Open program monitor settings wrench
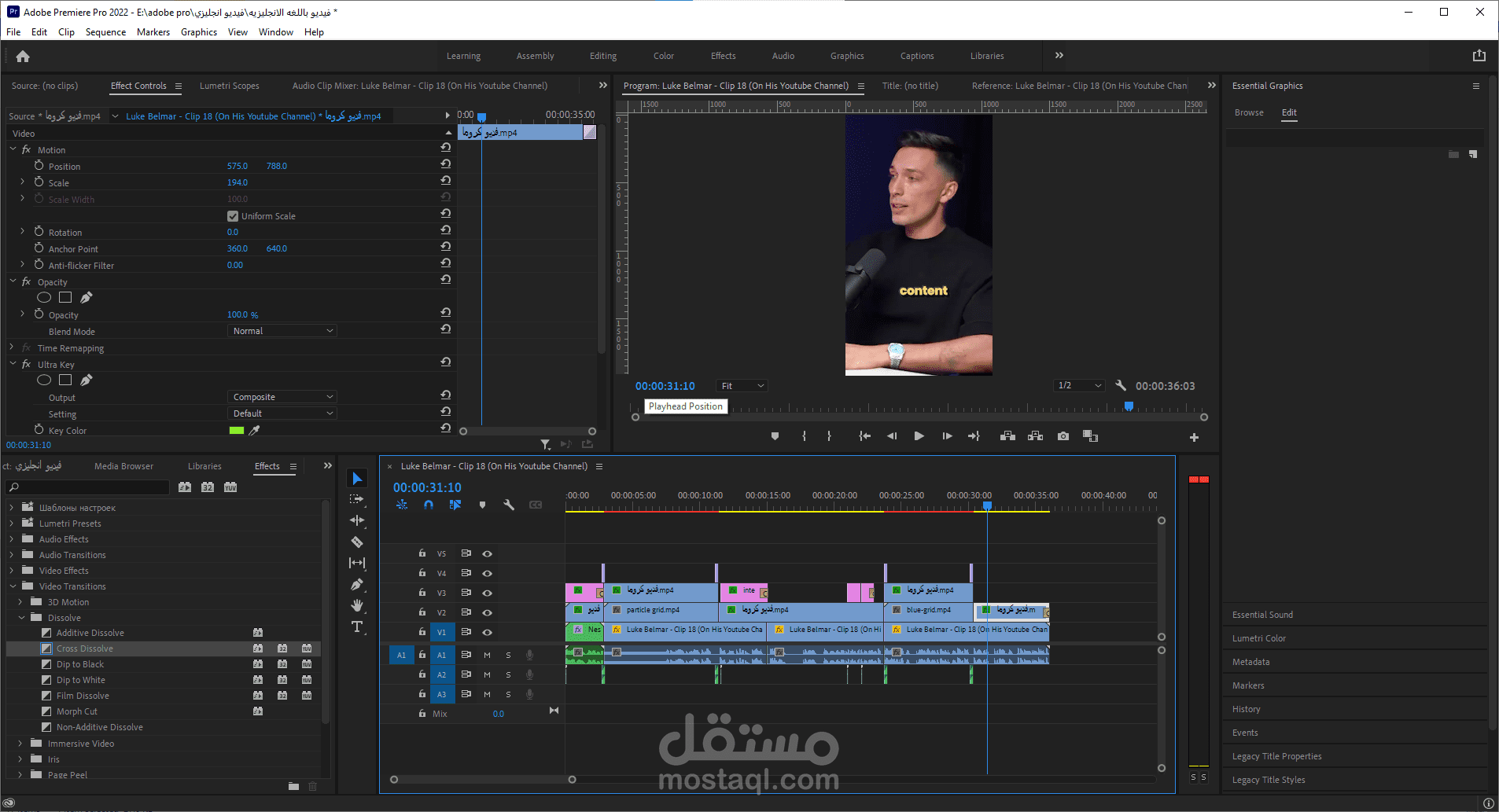 (x=1121, y=385)
